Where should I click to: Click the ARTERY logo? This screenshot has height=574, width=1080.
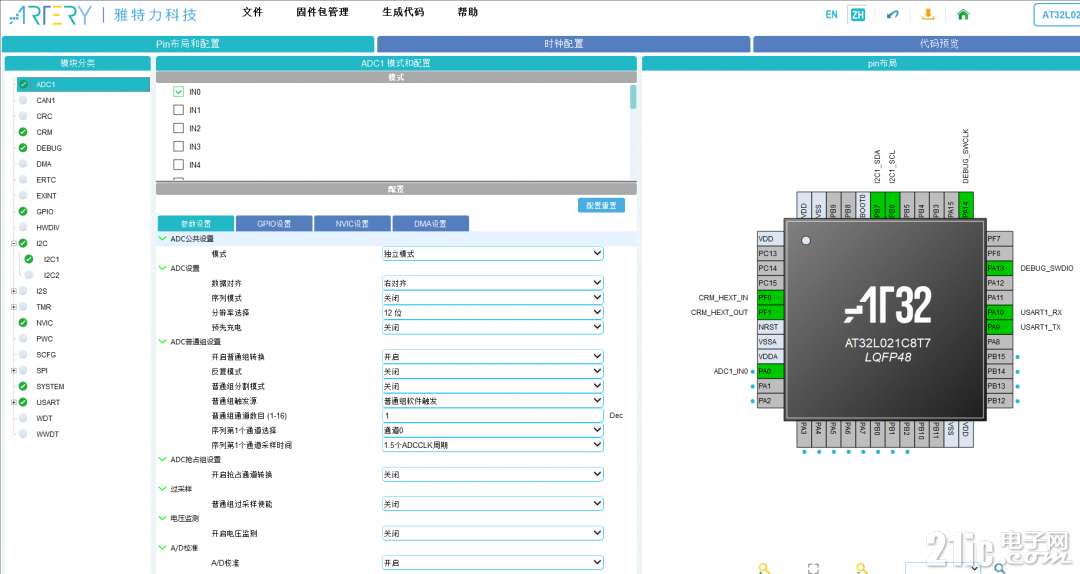(x=52, y=15)
